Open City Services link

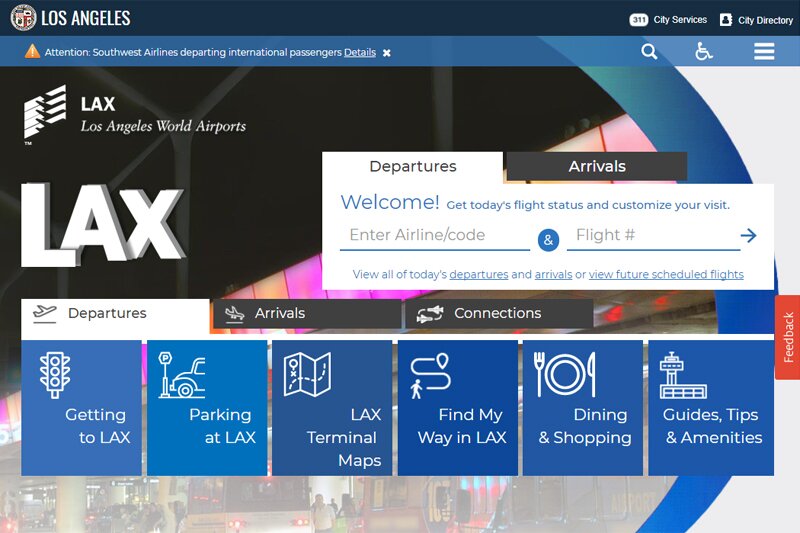(x=680, y=20)
